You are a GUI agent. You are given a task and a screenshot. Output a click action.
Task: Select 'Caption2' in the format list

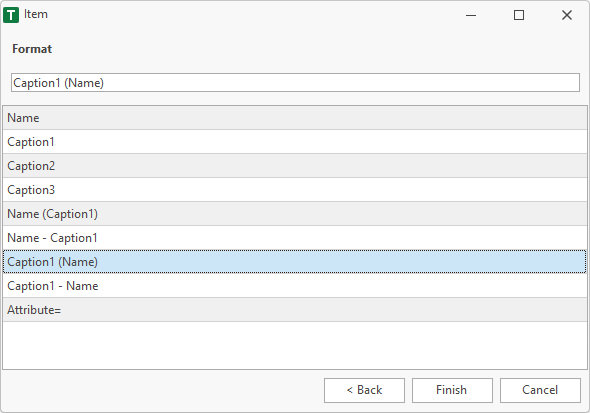pos(295,166)
